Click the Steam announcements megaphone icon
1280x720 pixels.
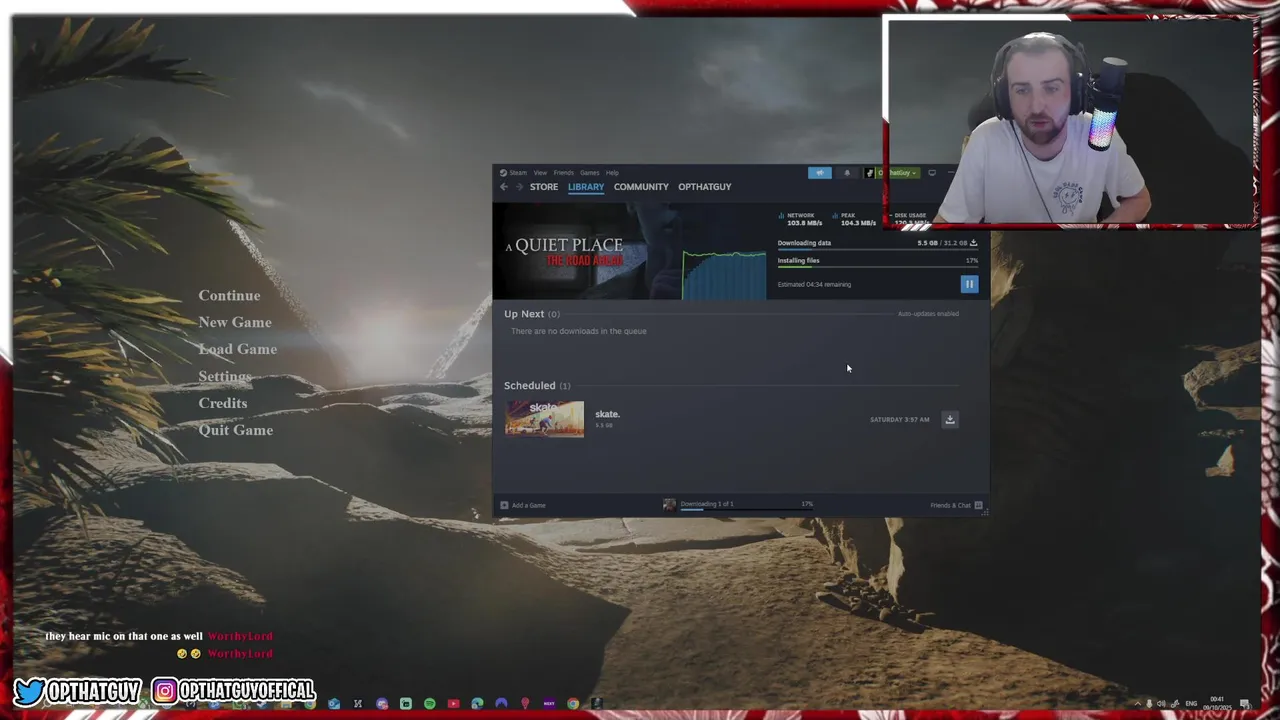[820, 173]
